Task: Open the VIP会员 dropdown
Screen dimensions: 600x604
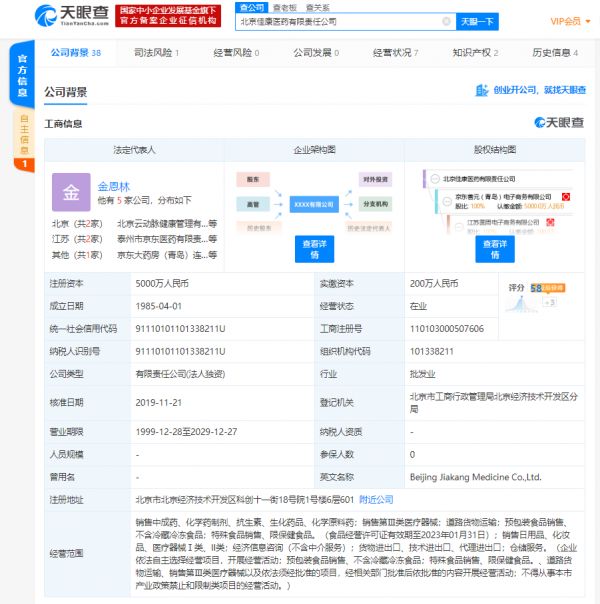Action: tap(571, 21)
